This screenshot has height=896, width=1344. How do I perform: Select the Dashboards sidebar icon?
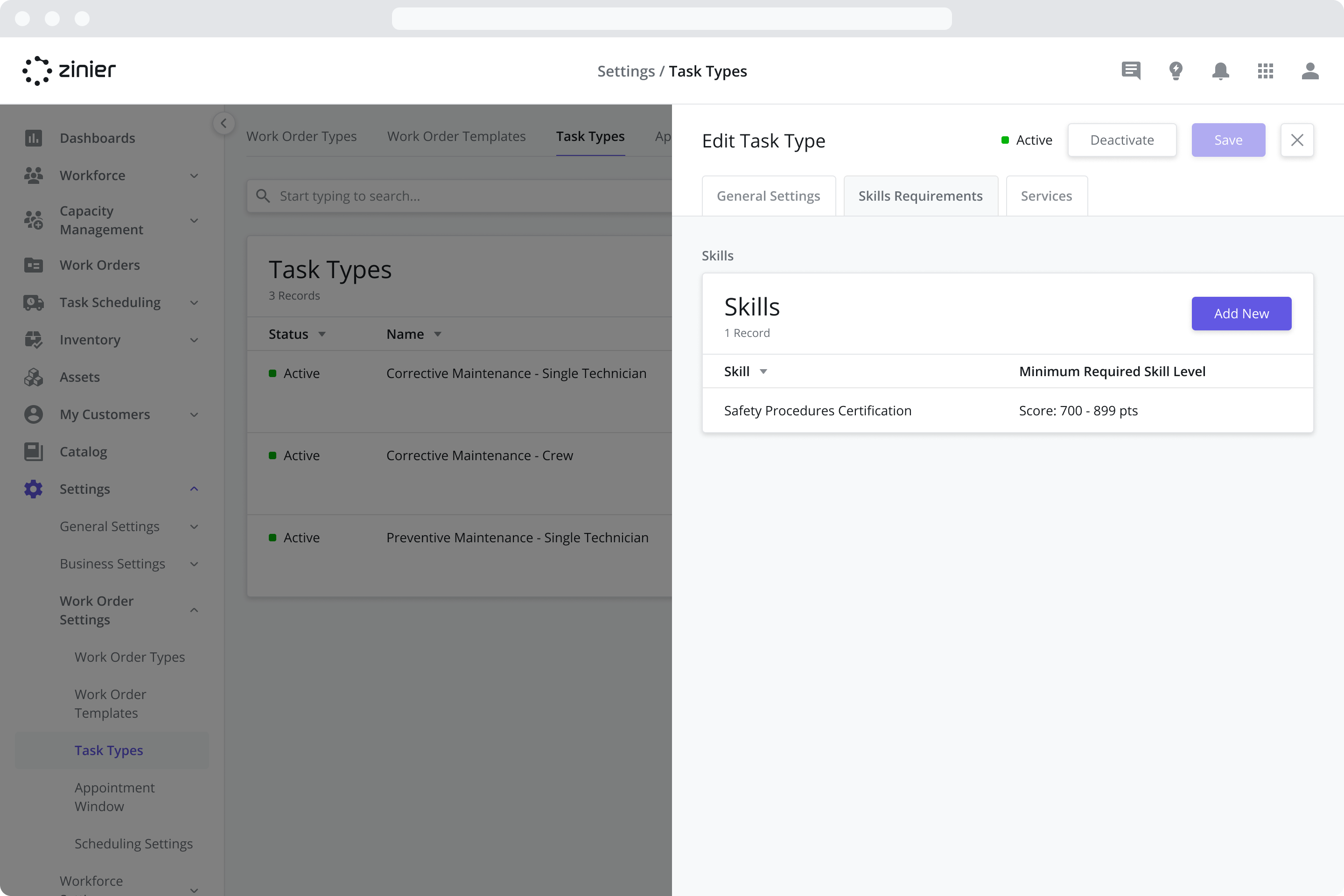click(34, 138)
